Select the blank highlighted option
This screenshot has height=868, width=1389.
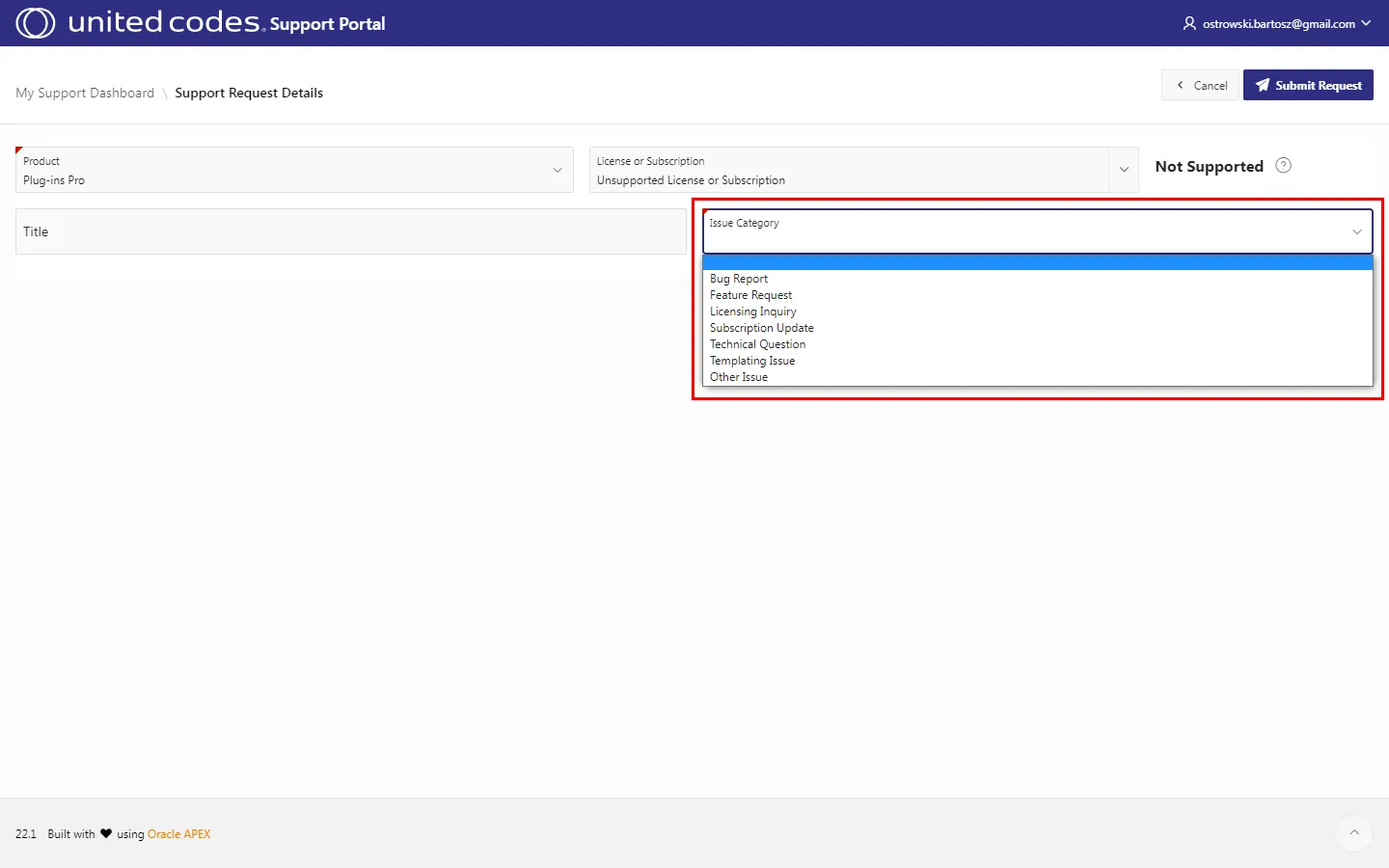click(1037, 262)
